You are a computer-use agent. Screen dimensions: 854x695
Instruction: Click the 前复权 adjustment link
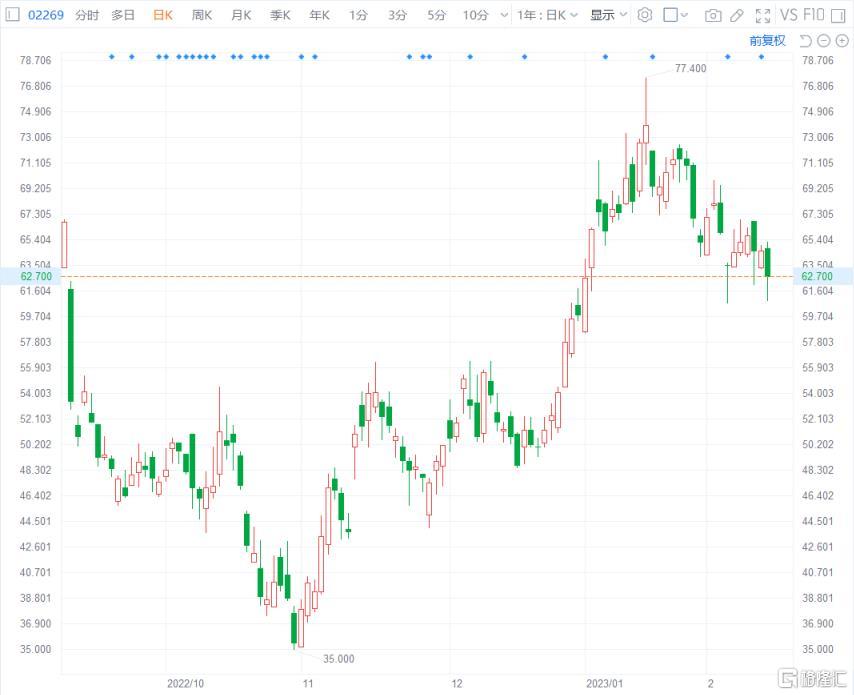(767, 40)
